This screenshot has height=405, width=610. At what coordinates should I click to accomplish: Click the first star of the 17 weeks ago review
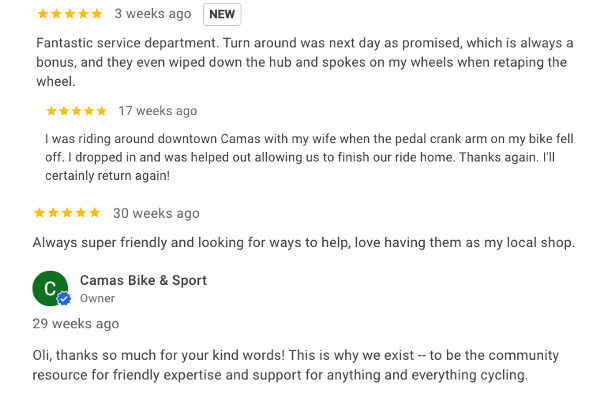coord(52,111)
